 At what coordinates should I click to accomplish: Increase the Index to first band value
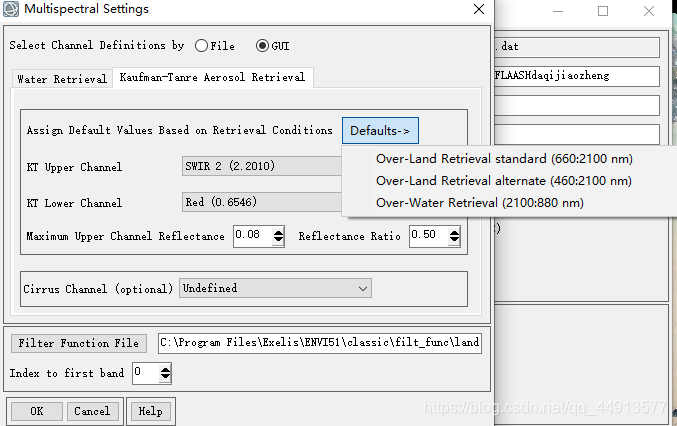[165, 369]
